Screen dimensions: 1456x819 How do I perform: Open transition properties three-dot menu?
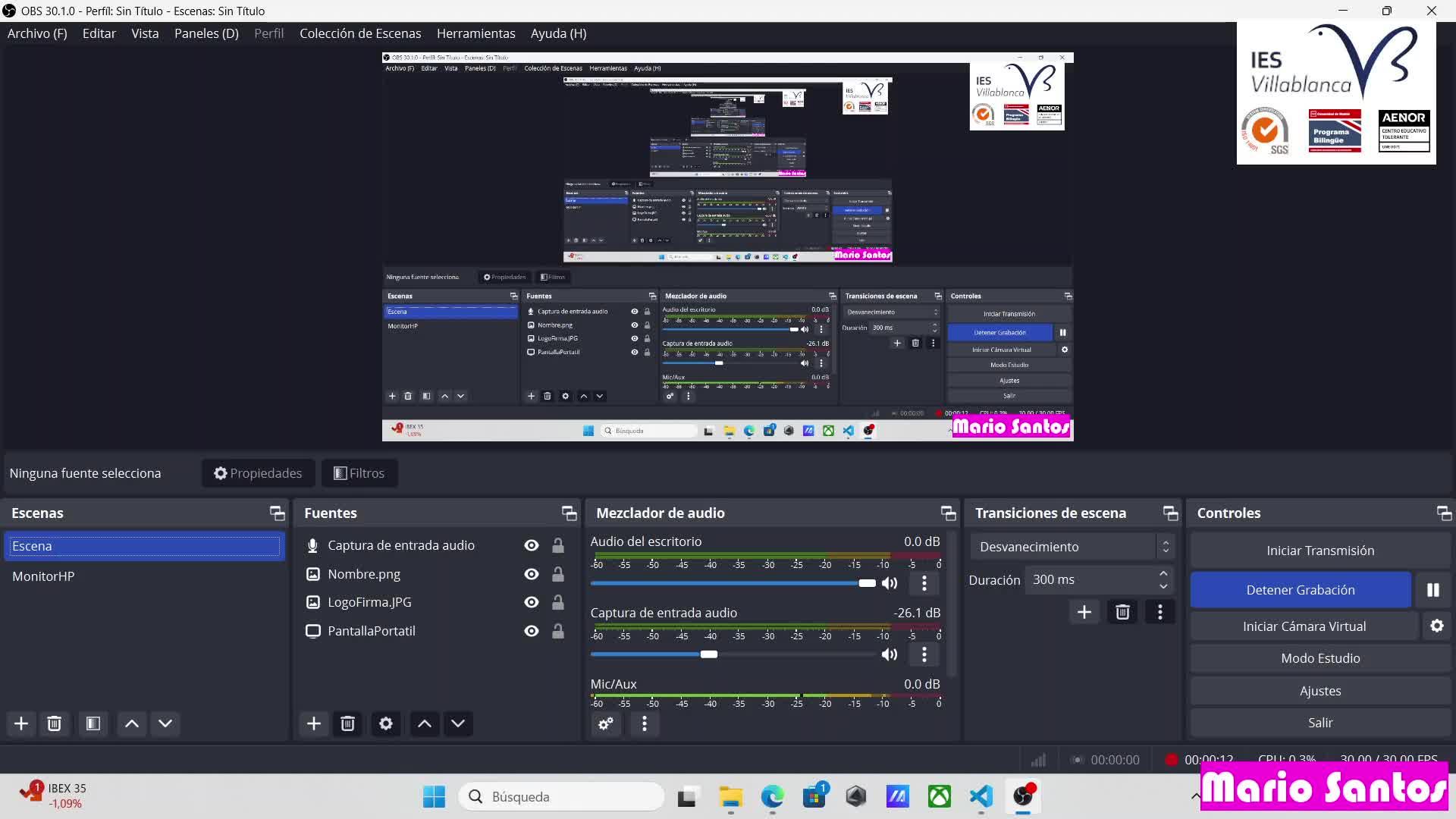pyautogui.click(x=1159, y=612)
